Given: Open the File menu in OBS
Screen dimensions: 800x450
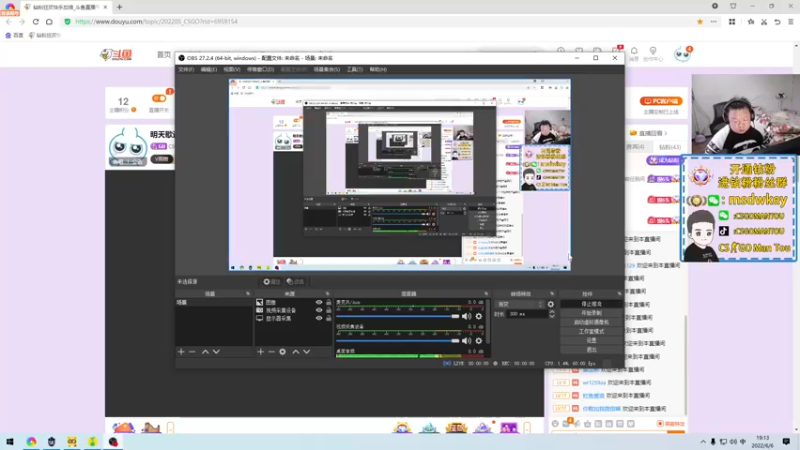Looking at the screenshot, I should 186,69.
